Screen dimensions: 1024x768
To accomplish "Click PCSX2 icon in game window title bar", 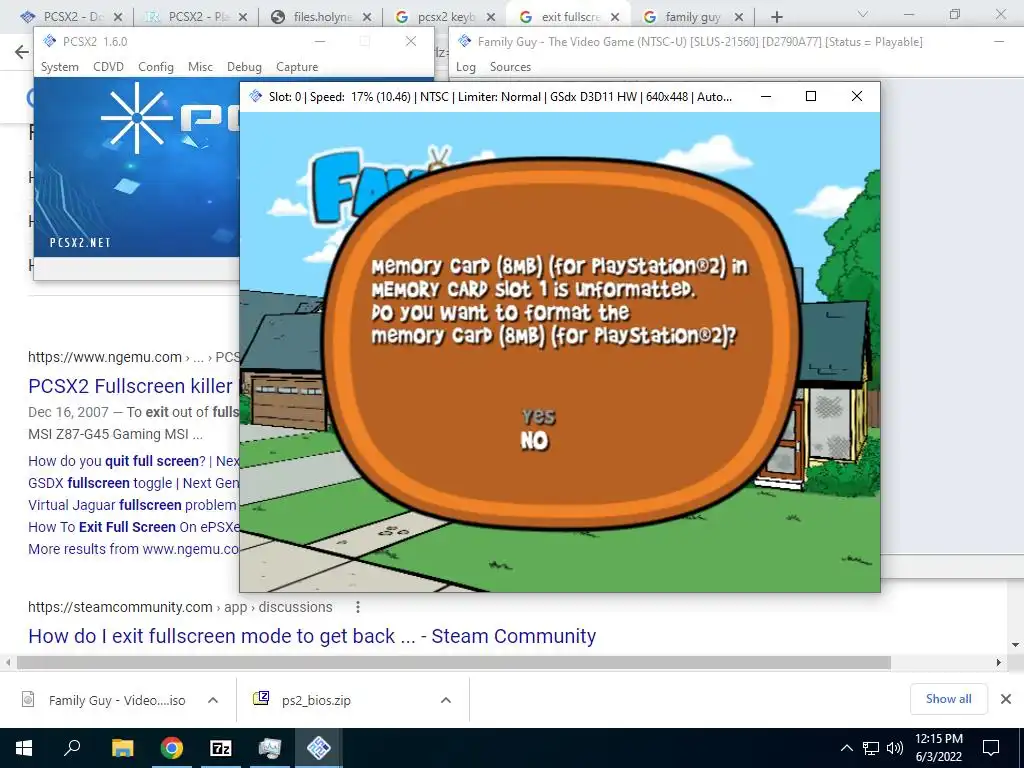I will click(255, 97).
